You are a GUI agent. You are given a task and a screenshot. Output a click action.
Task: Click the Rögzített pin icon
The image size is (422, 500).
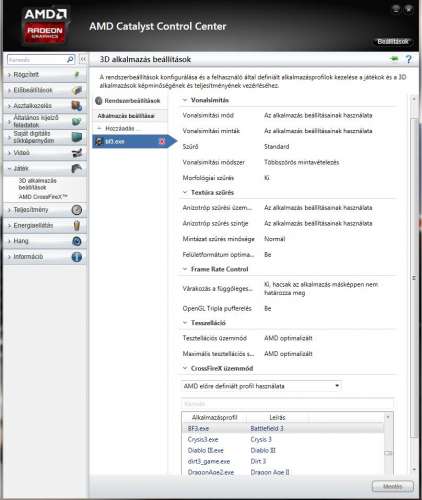pos(77,74)
